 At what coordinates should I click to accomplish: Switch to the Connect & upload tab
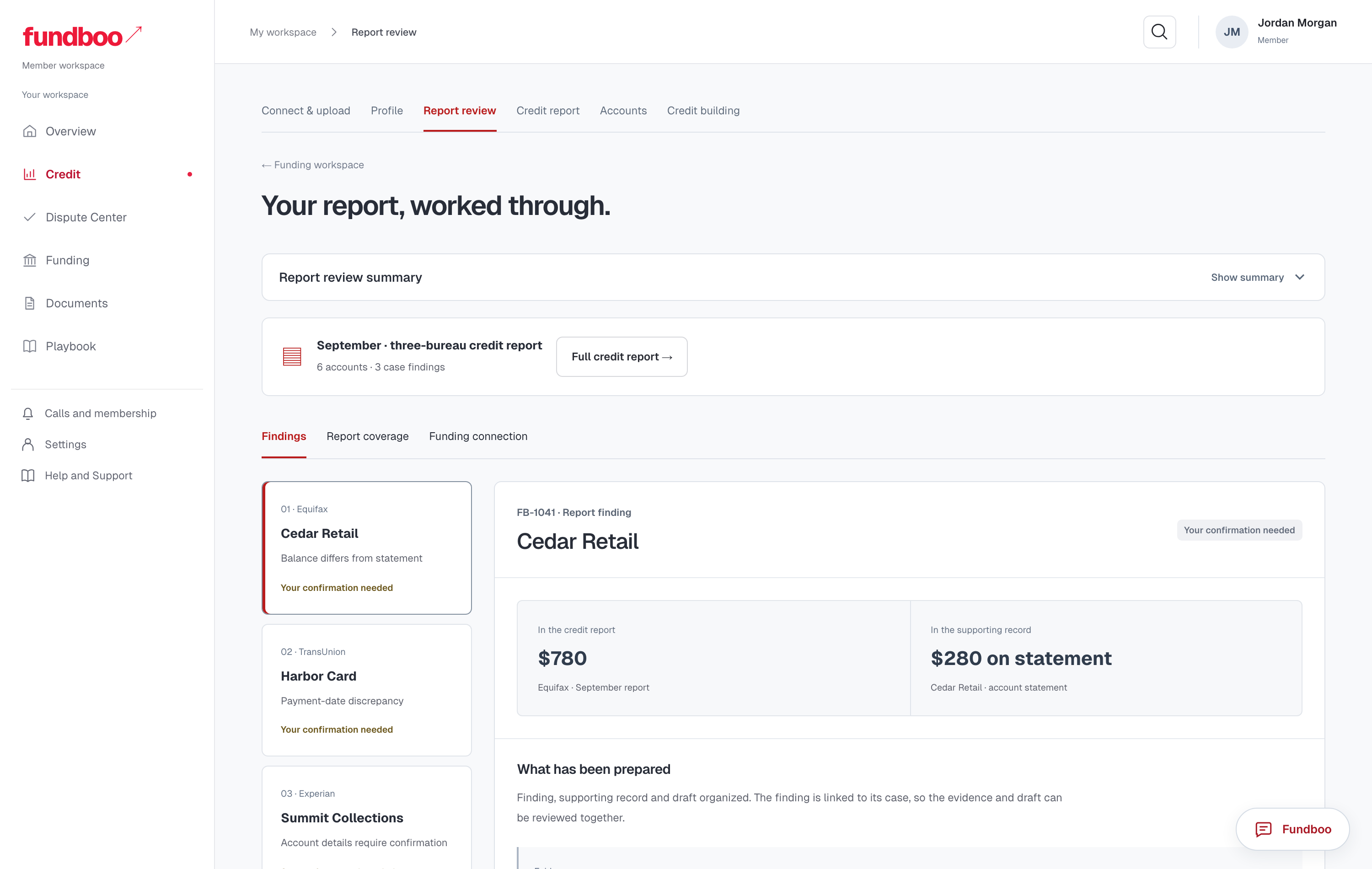(306, 111)
